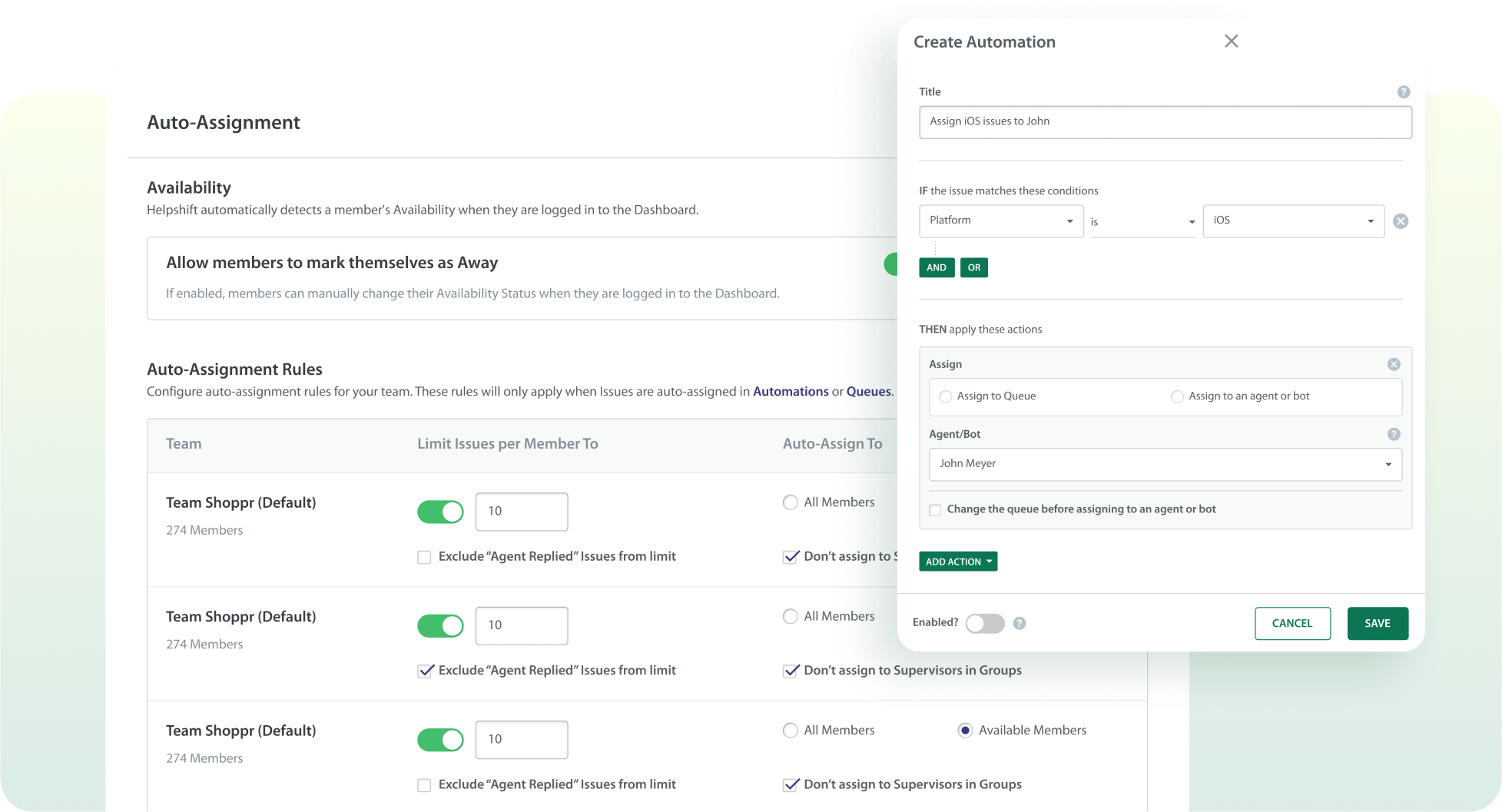Open the Queues link

coord(868,391)
